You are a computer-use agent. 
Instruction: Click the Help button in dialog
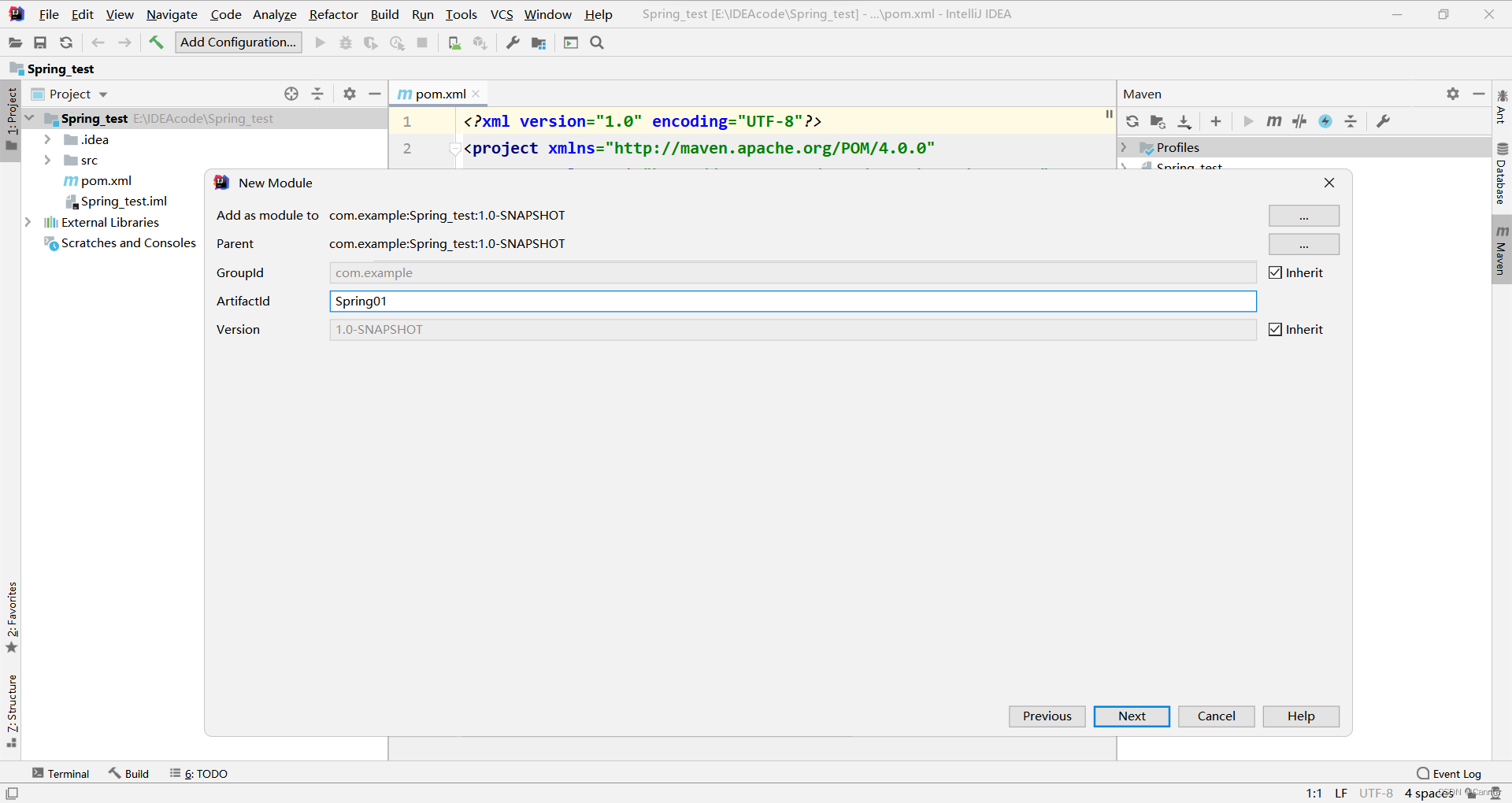(1301, 716)
